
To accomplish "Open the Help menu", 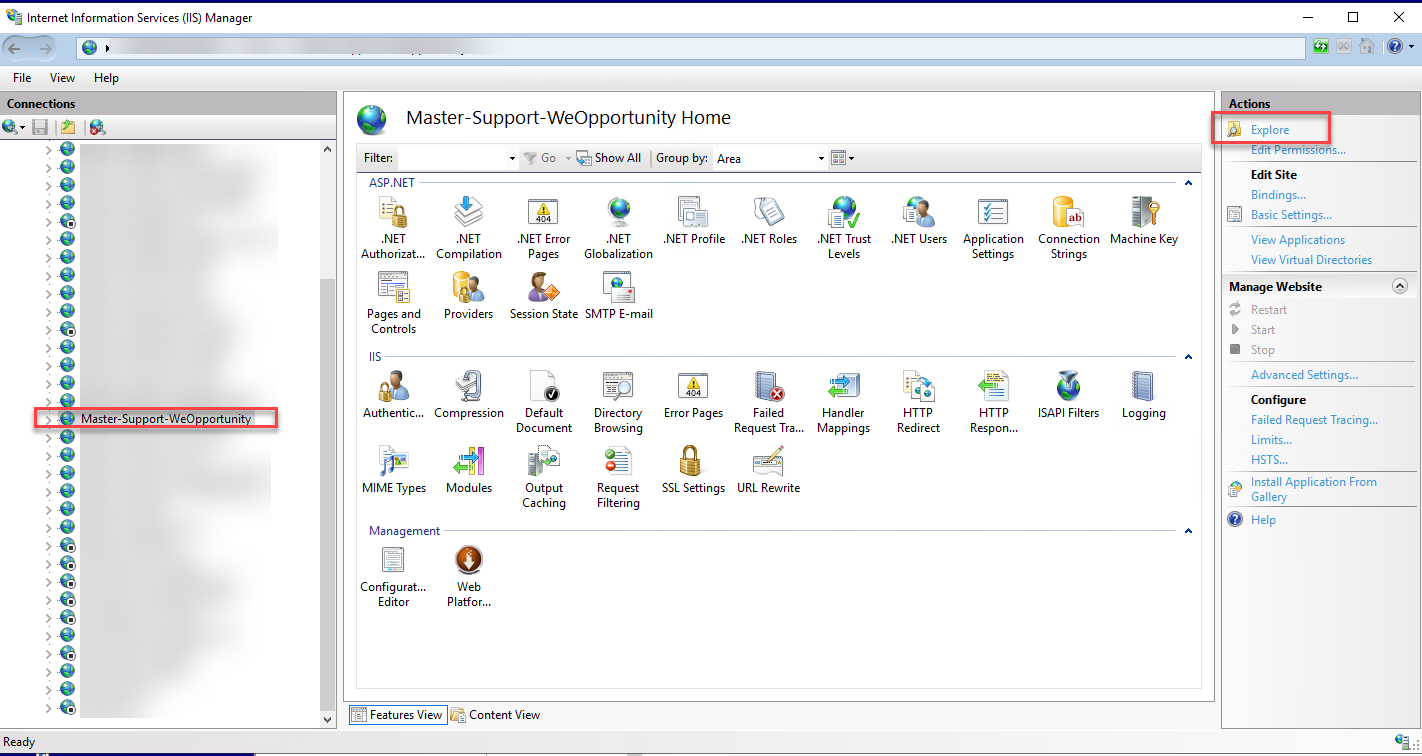I will click(x=106, y=78).
